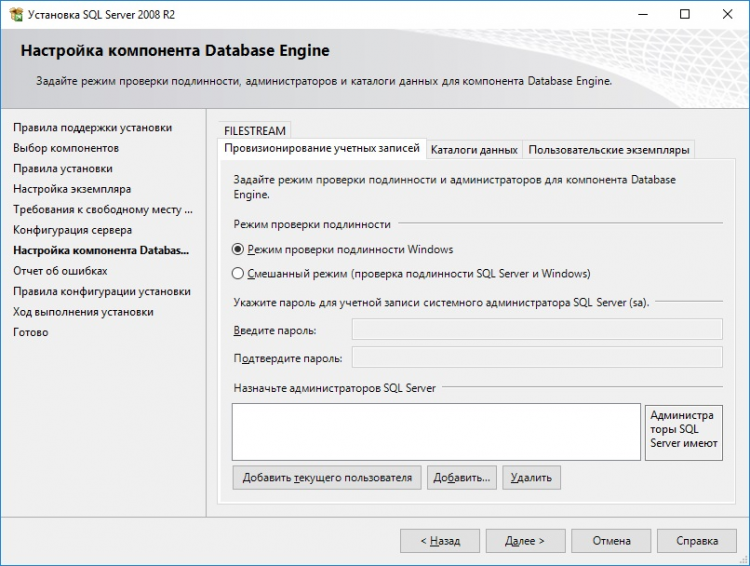Click the SQL Server setup title bar icon
The image size is (750, 566).
pyautogui.click(x=14, y=15)
